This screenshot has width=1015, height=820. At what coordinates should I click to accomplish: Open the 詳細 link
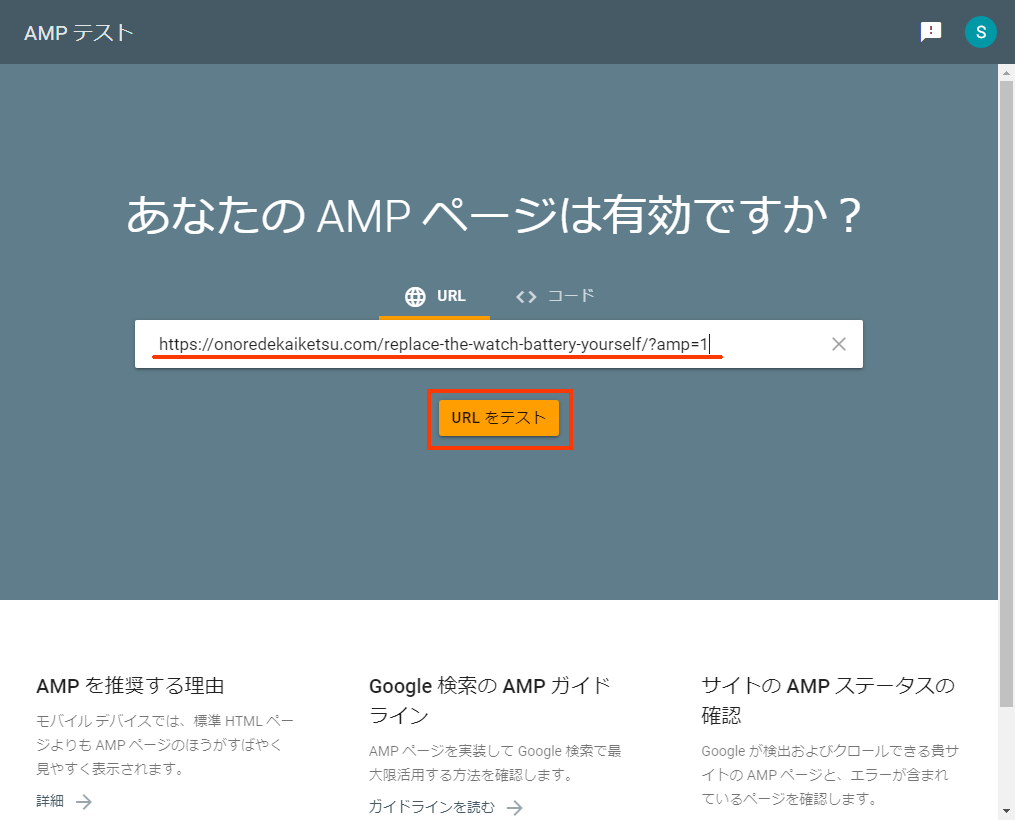[x=64, y=801]
